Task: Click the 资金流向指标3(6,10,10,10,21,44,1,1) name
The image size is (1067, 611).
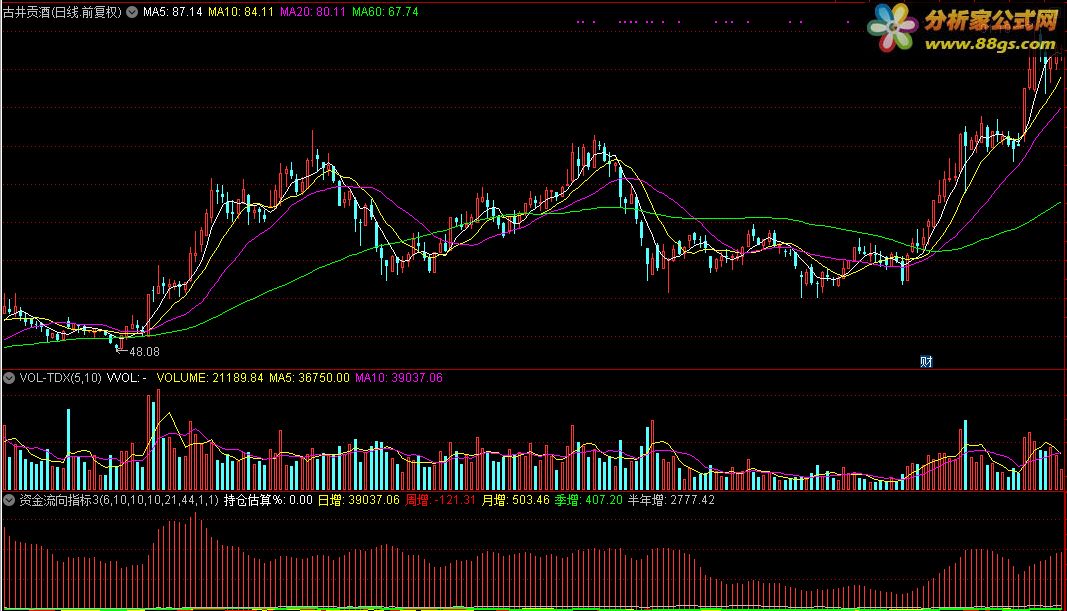Action: pyautogui.click(x=119, y=500)
